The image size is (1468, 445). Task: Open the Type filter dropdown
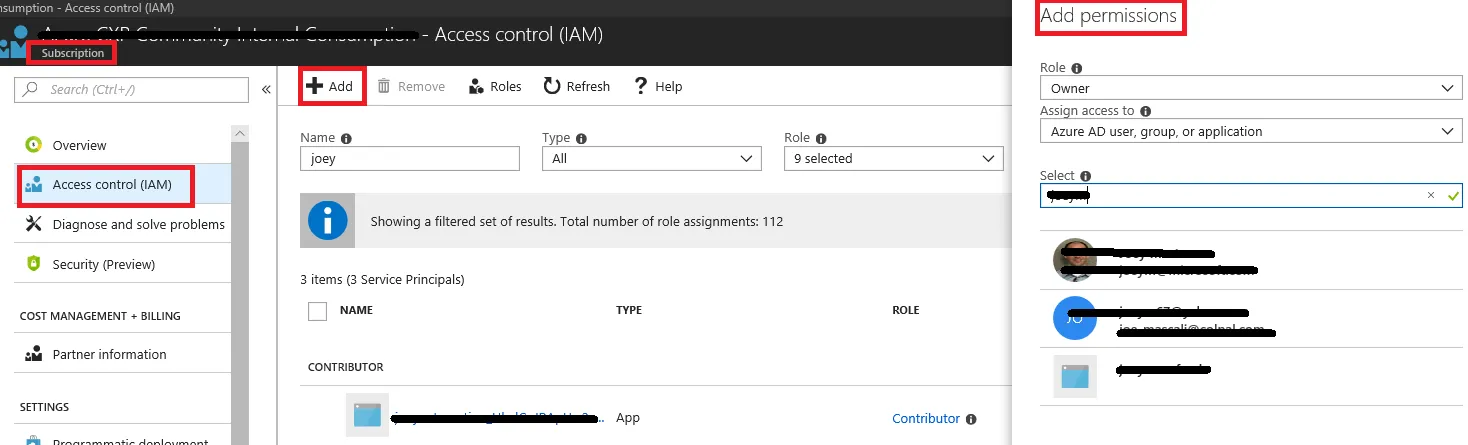click(x=651, y=158)
